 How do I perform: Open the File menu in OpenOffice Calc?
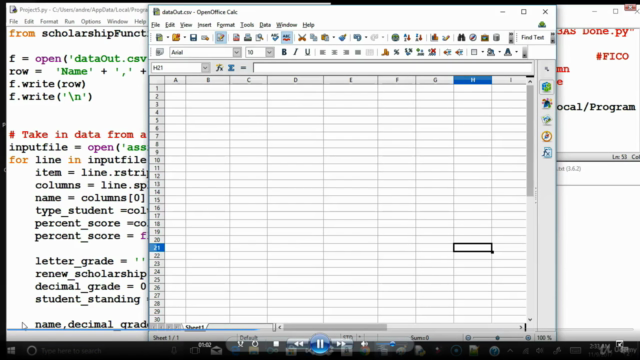pyautogui.click(x=156, y=25)
